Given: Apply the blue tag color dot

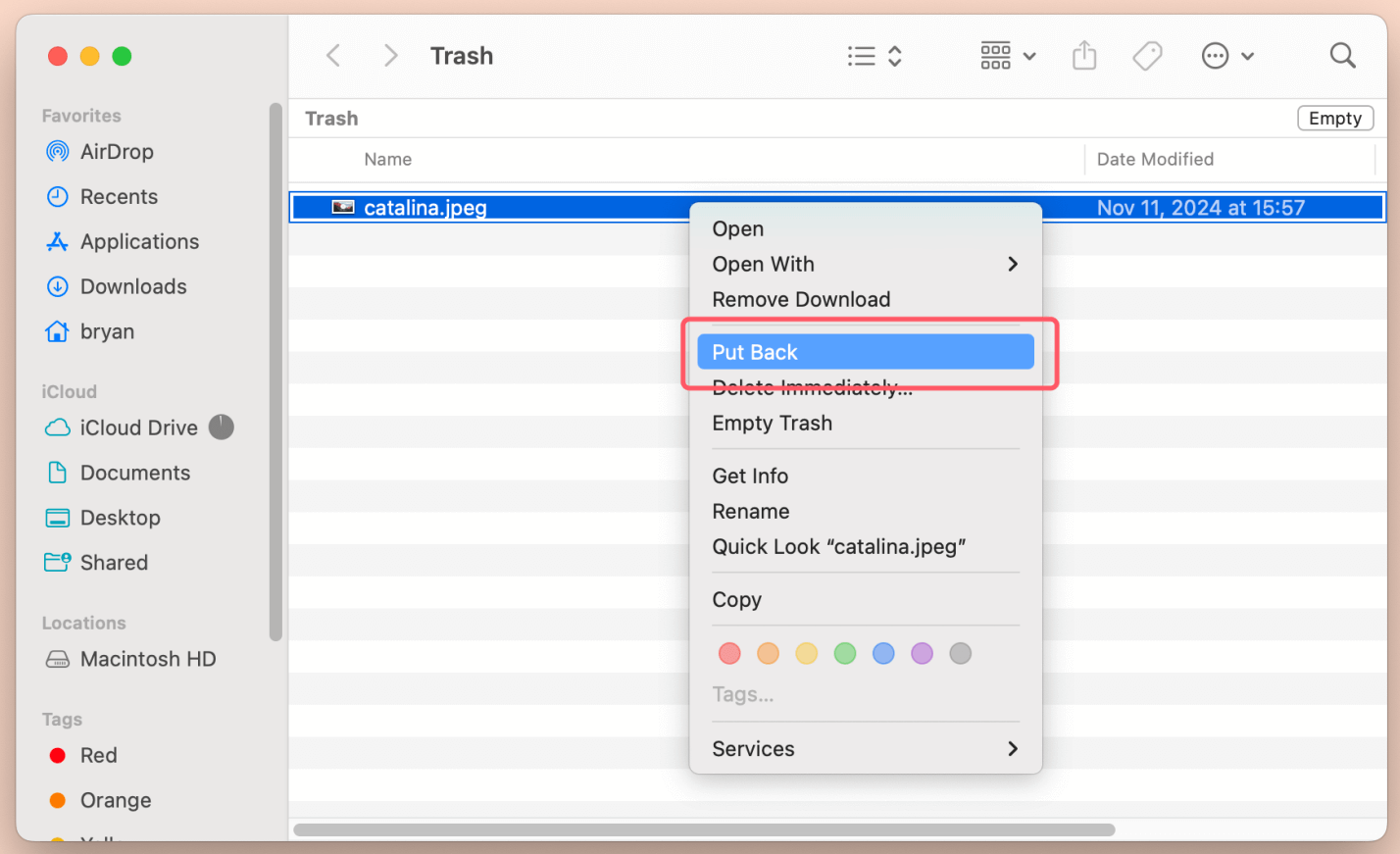Looking at the screenshot, I should coord(883,654).
